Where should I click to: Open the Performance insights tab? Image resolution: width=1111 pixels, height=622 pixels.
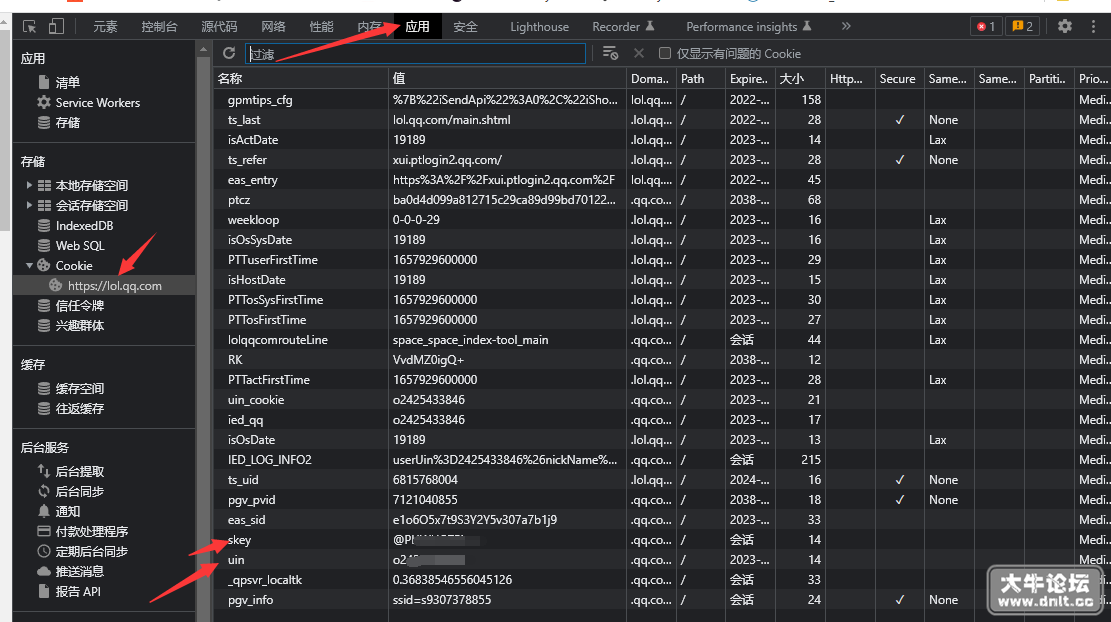tap(749, 27)
